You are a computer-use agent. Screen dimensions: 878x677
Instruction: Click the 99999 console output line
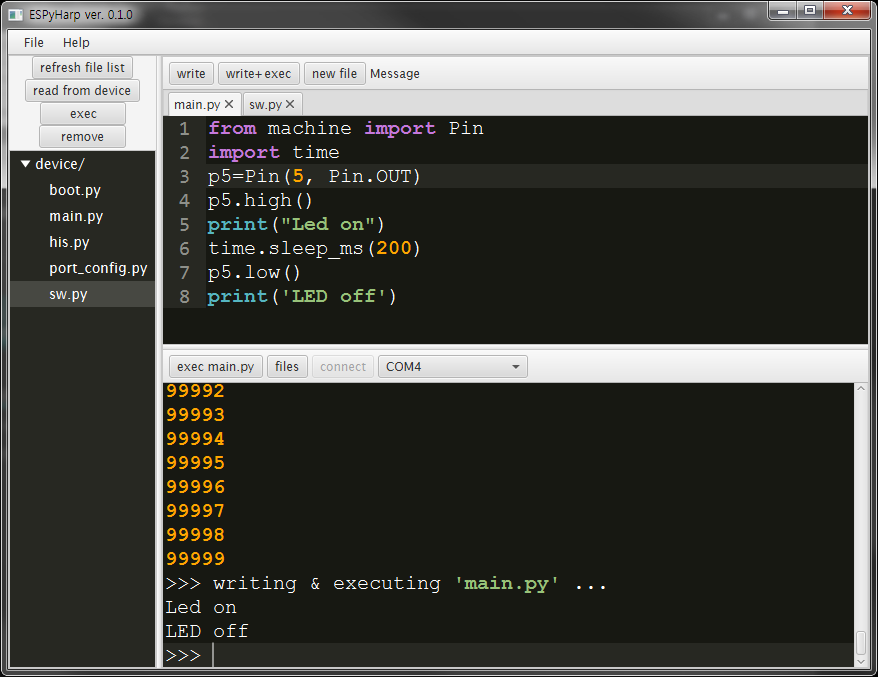coord(195,559)
